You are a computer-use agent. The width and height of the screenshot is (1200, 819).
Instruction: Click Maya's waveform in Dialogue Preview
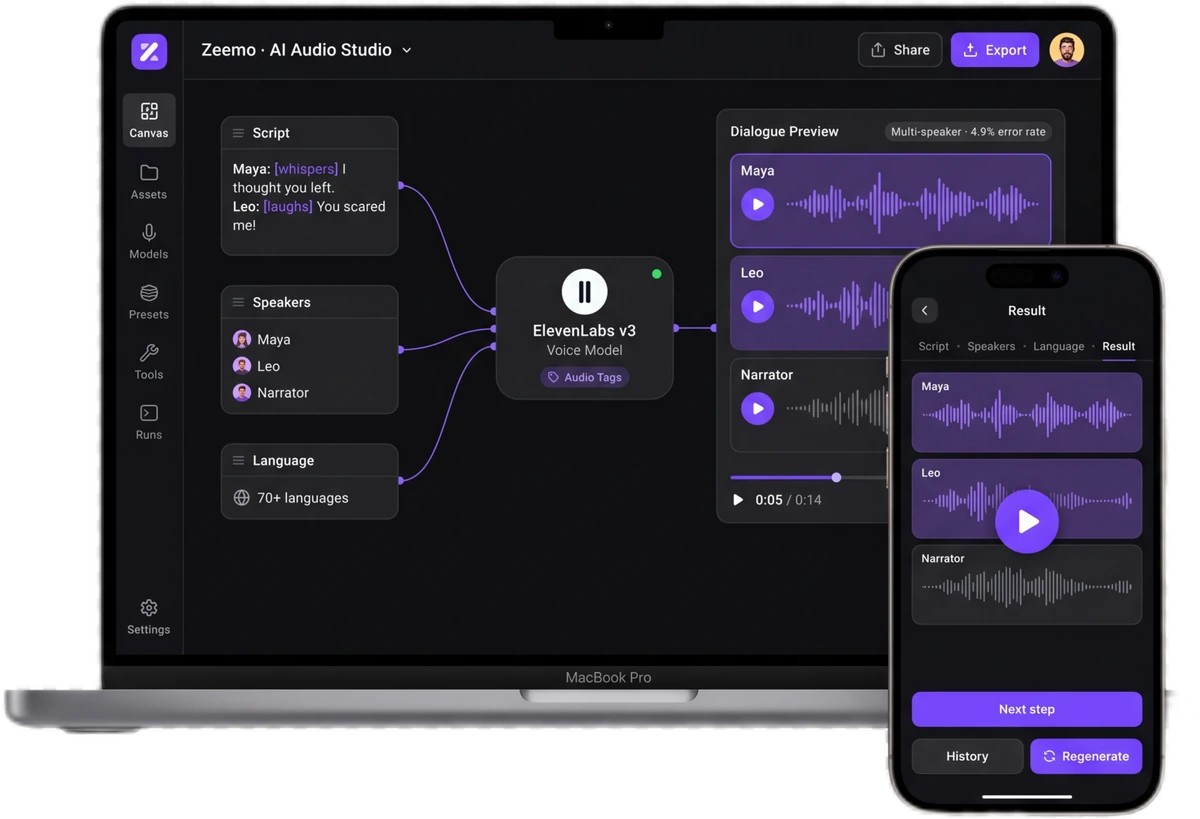click(912, 204)
